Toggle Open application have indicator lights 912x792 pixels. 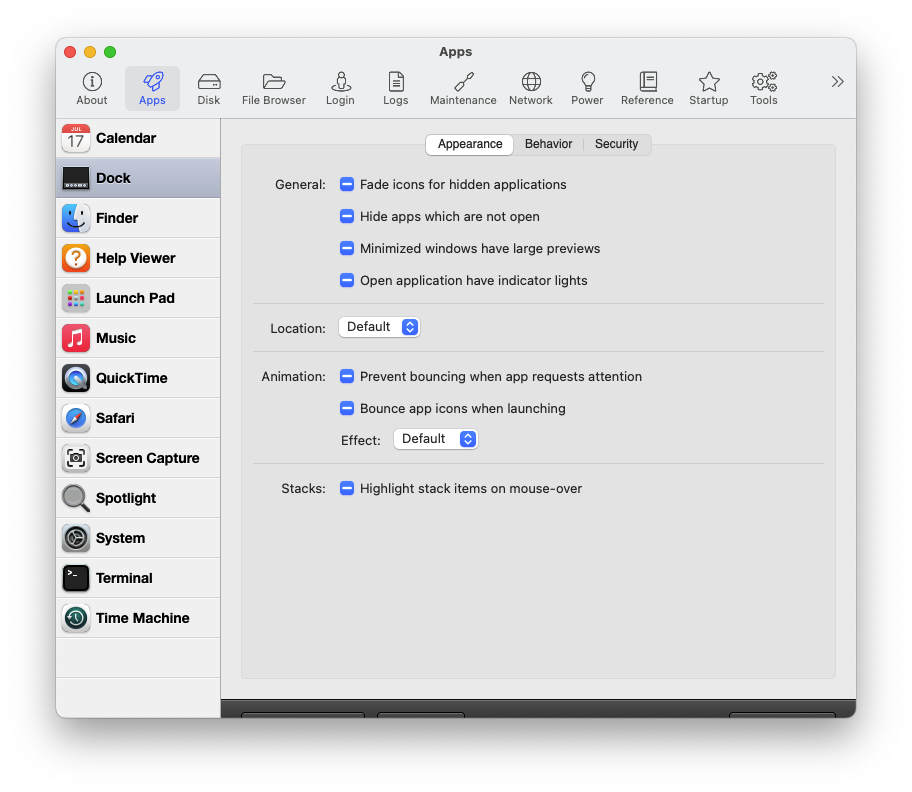(x=347, y=280)
